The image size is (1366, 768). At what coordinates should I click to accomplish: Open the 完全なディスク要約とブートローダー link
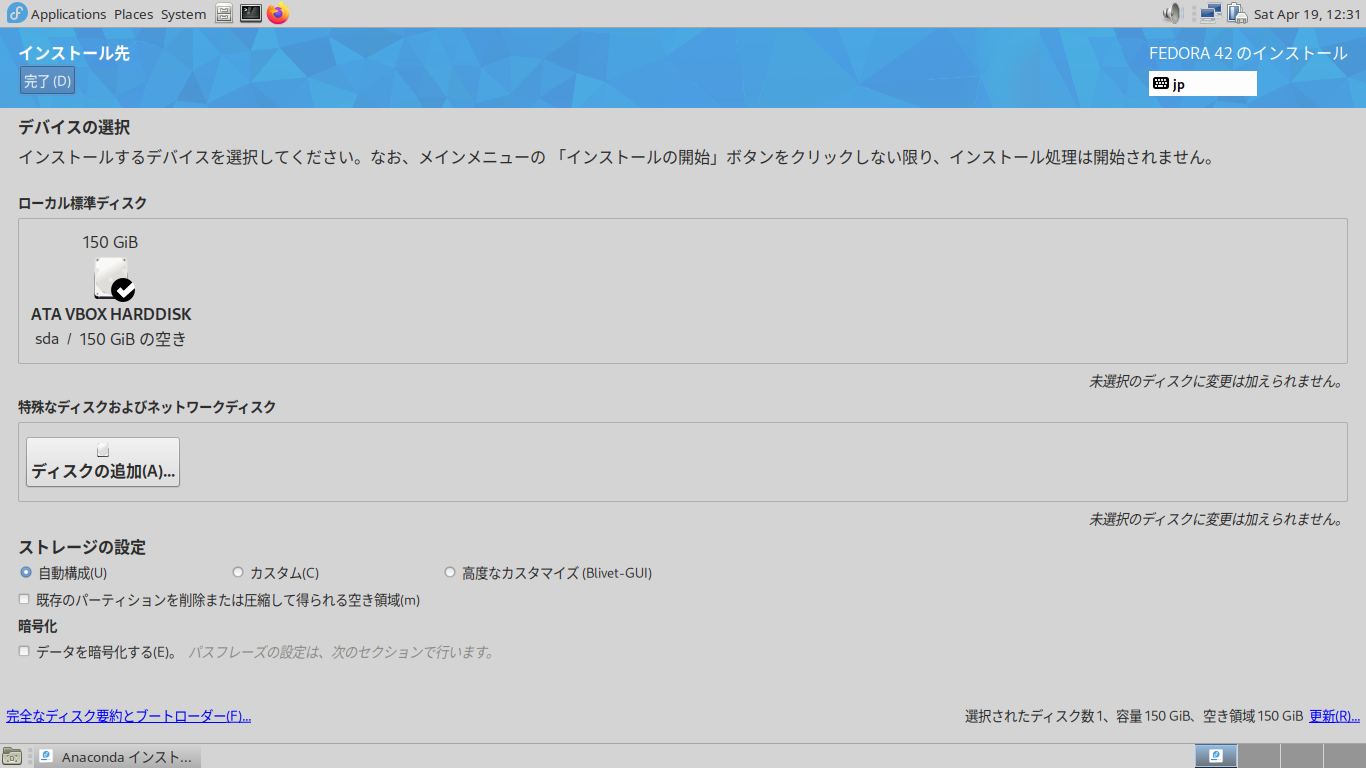click(x=128, y=716)
